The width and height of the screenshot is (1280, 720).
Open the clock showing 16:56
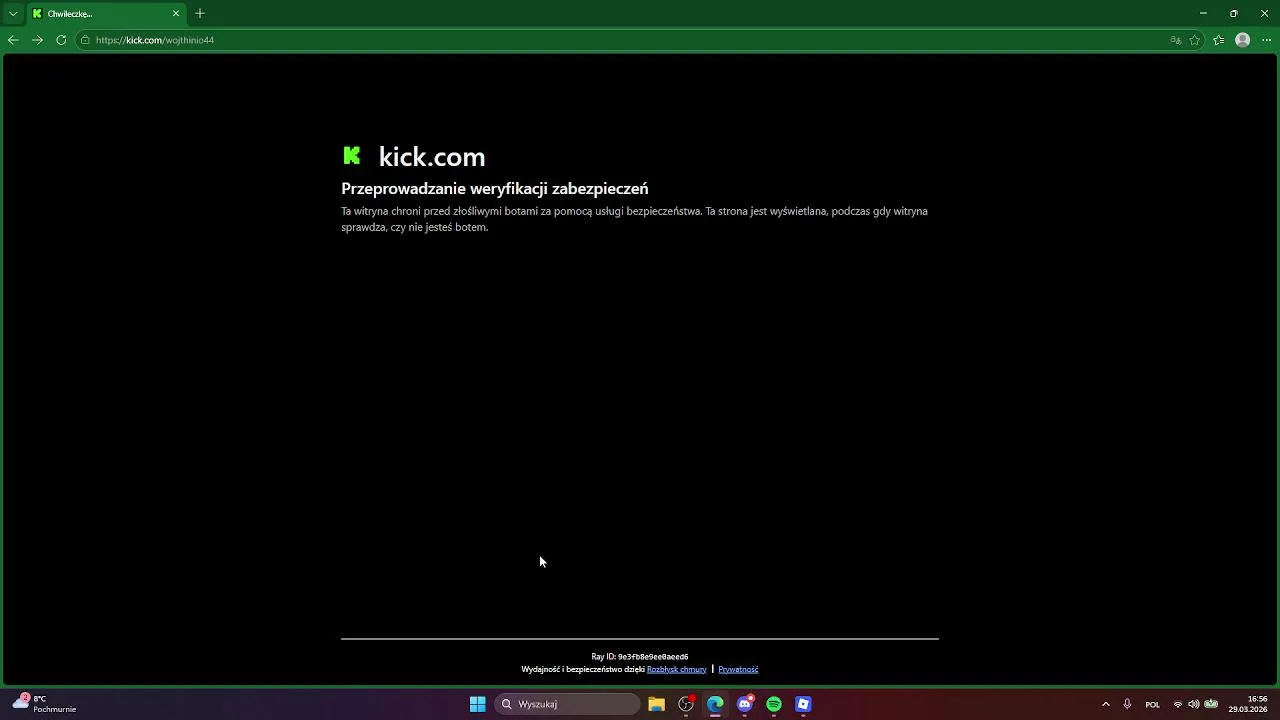(x=1249, y=704)
